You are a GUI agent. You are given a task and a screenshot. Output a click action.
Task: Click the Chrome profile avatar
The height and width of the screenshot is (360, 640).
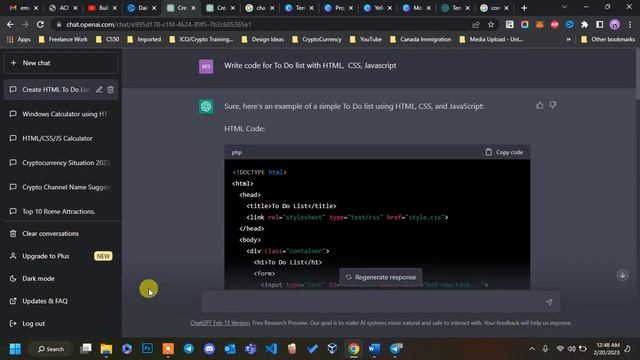click(x=615, y=24)
